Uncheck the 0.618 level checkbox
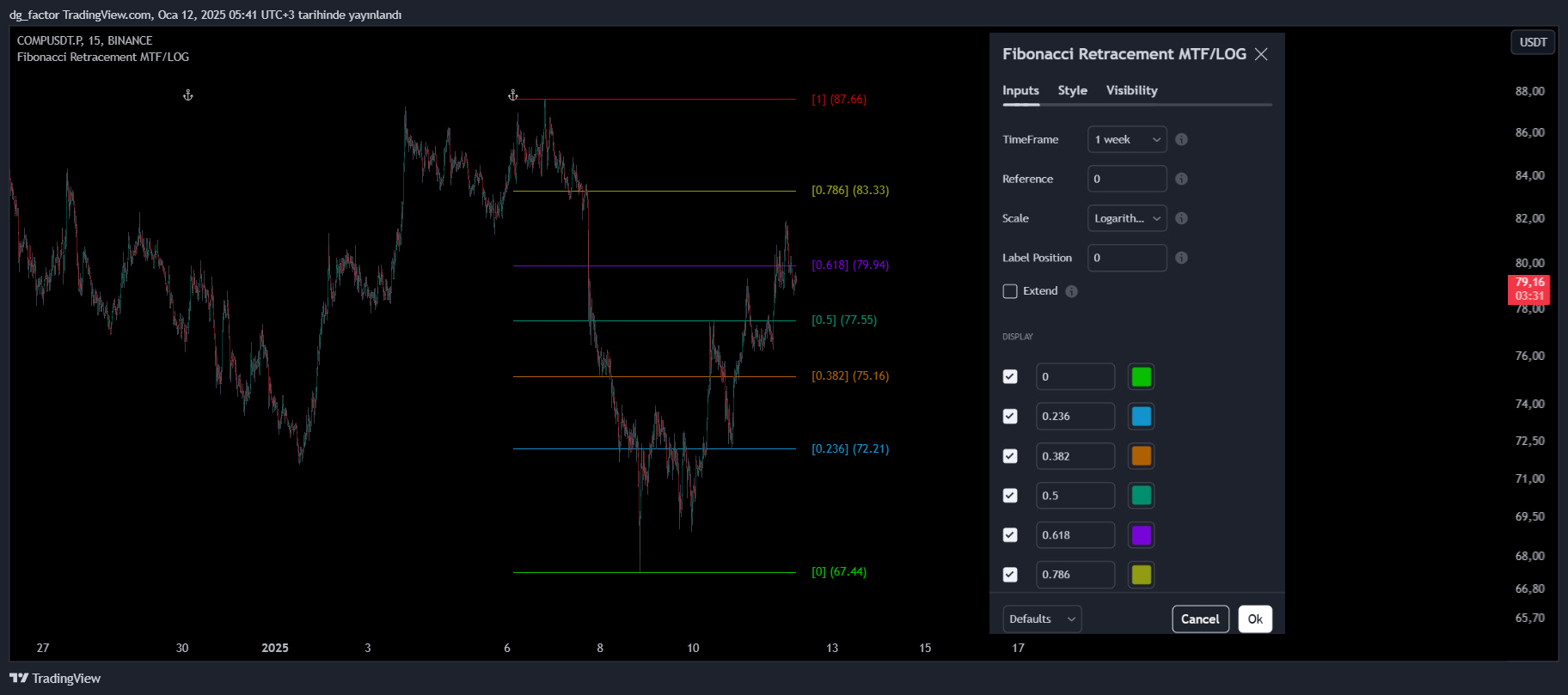1568x695 pixels. [x=1010, y=535]
